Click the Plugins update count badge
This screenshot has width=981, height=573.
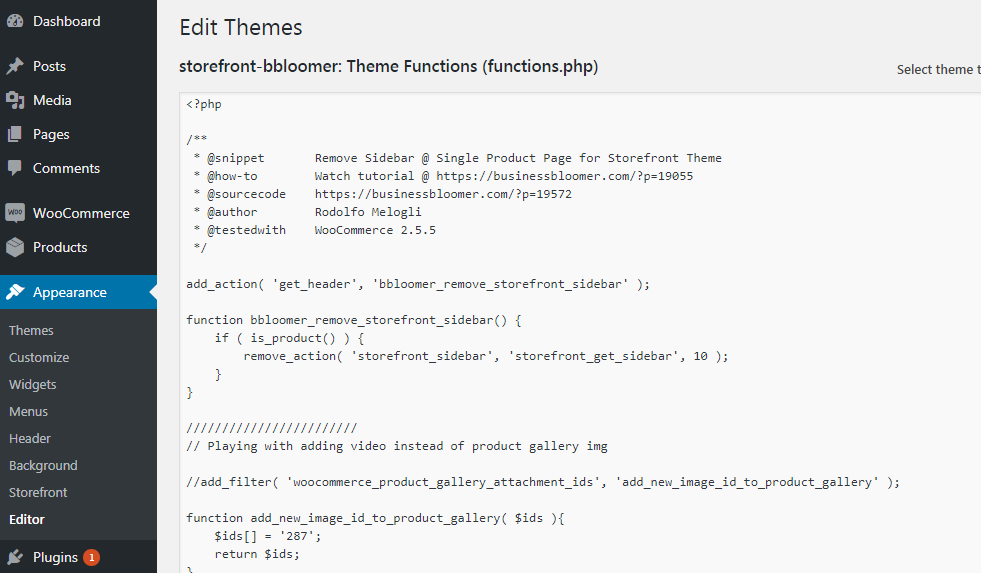(91, 557)
